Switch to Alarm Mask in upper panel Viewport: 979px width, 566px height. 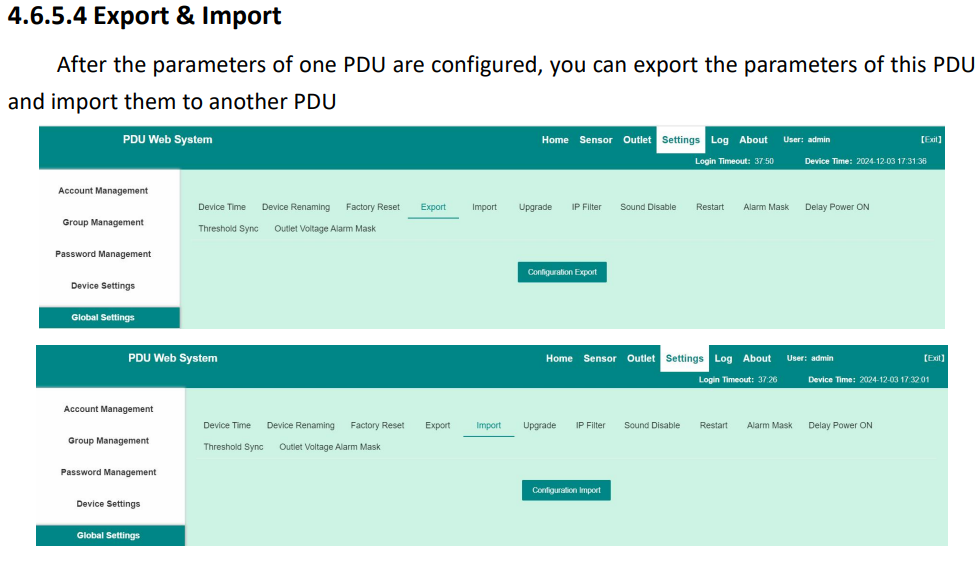[766, 207]
